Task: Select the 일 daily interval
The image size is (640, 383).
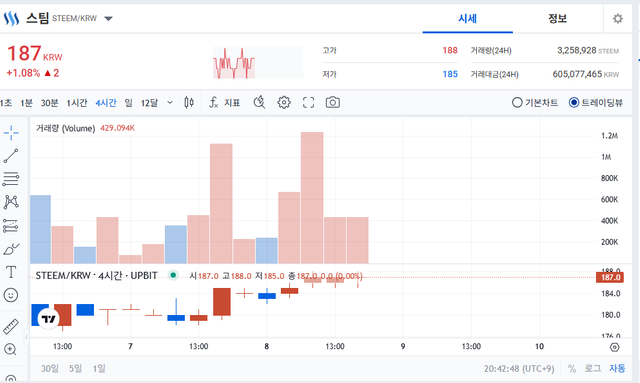Action: tap(129, 103)
